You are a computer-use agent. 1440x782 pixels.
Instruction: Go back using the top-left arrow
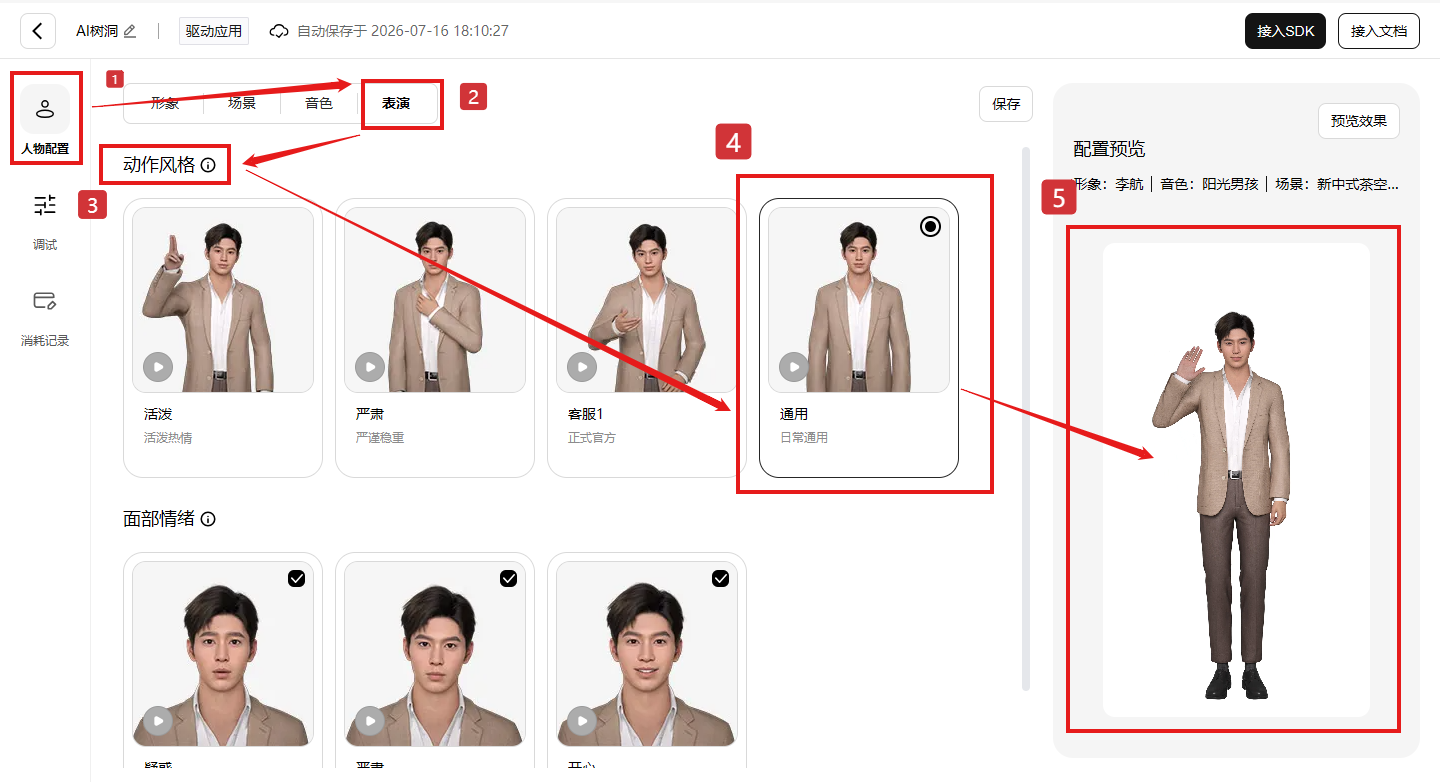[x=37, y=31]
